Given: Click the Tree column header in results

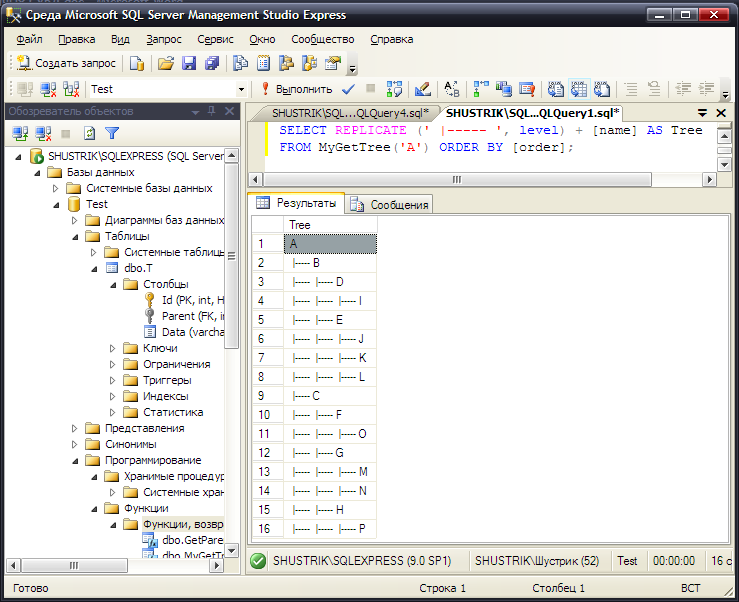Looking at the screenshot, I should point(330,225).
